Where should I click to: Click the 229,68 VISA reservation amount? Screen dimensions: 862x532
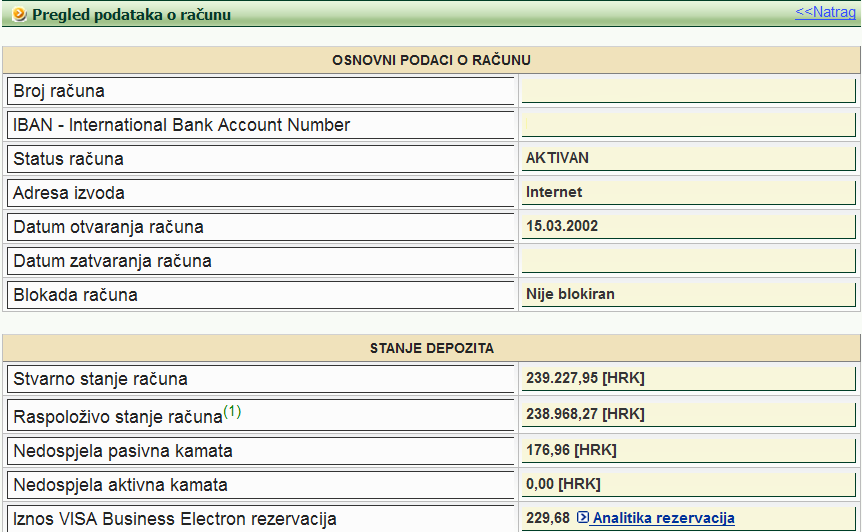click(547, 518)
